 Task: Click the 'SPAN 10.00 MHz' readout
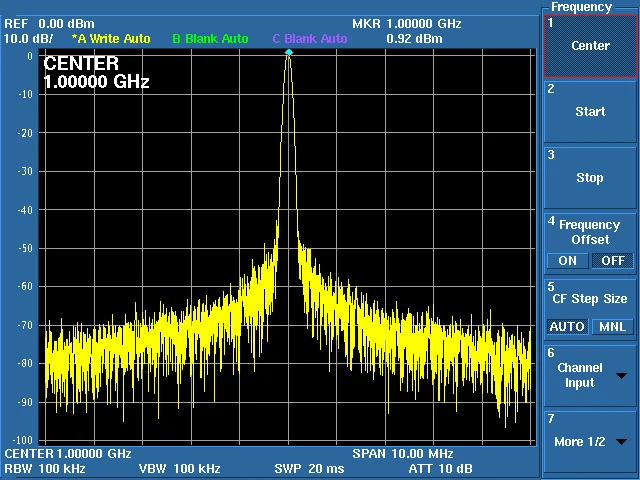pos(403,453)
